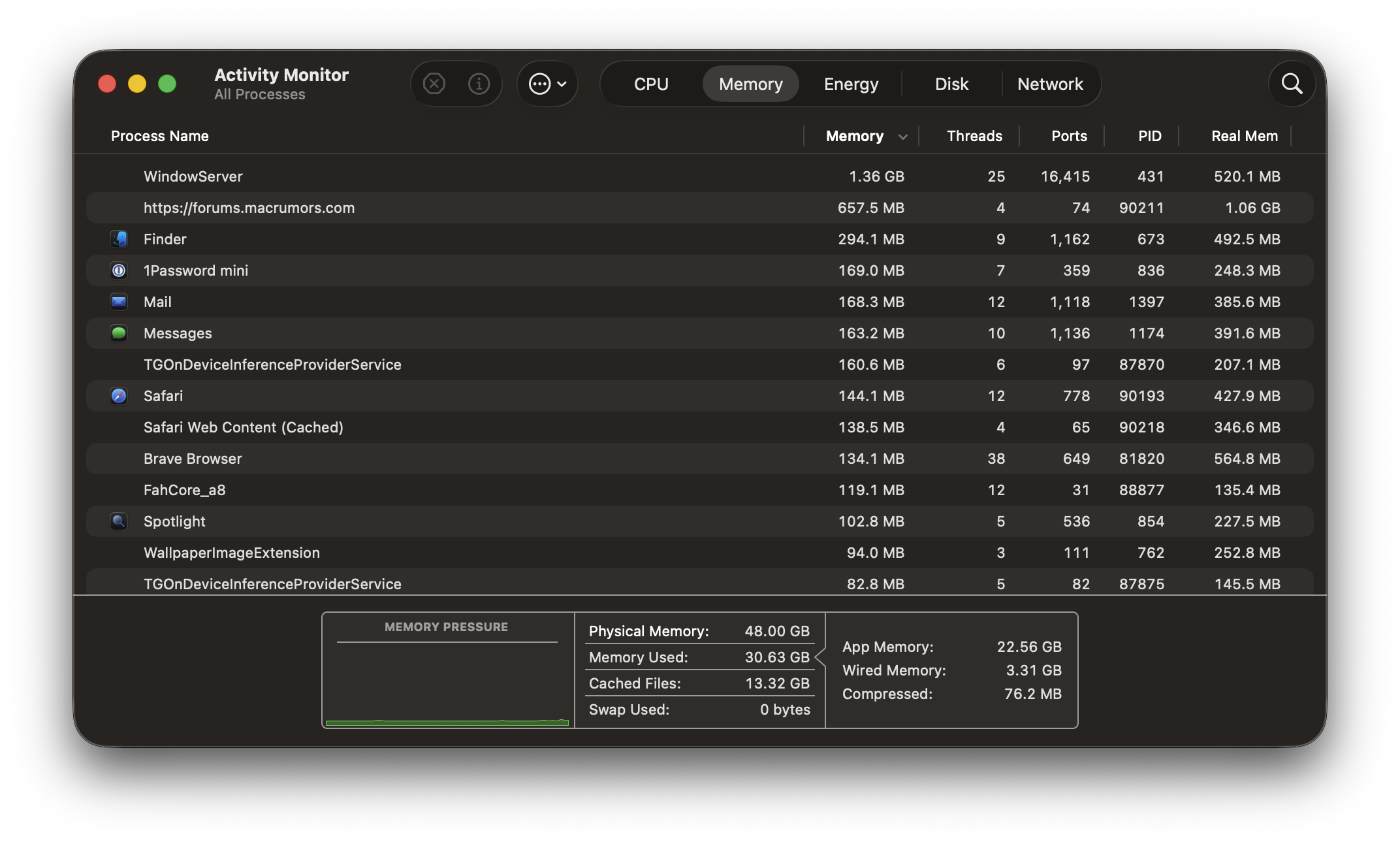
Task: Select the https://forums.macrumors.com process row
Action: tap(700, 208)
